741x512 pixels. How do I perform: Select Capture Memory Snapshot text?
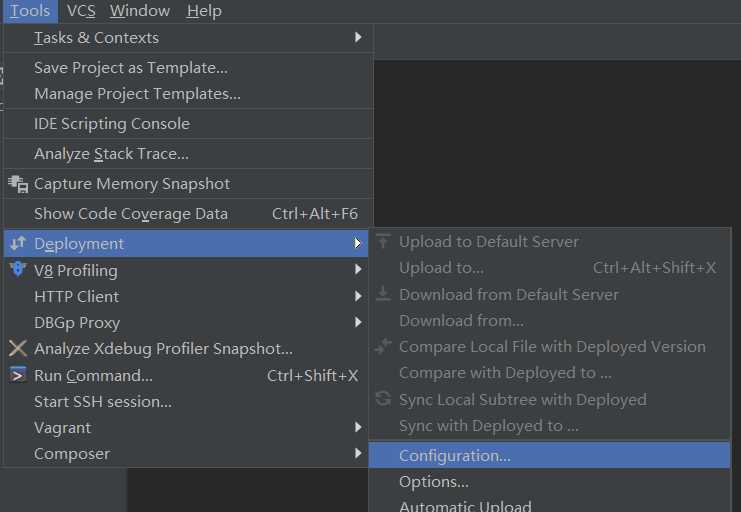tap(132, 184)
